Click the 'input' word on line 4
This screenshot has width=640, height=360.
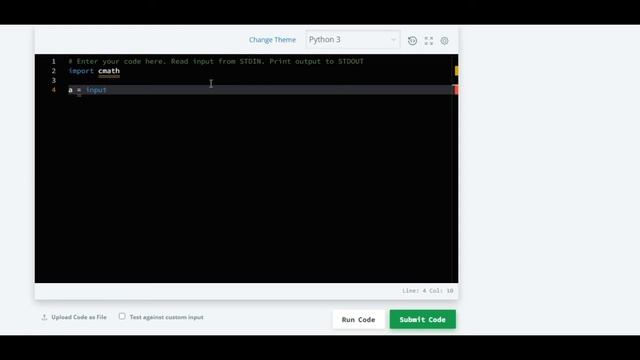(x=96, y=90)
